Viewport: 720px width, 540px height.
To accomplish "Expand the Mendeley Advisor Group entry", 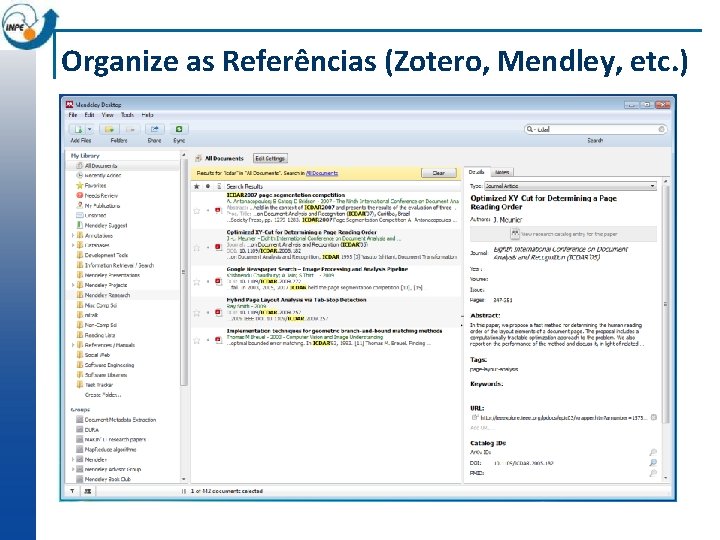I will 73,469.
